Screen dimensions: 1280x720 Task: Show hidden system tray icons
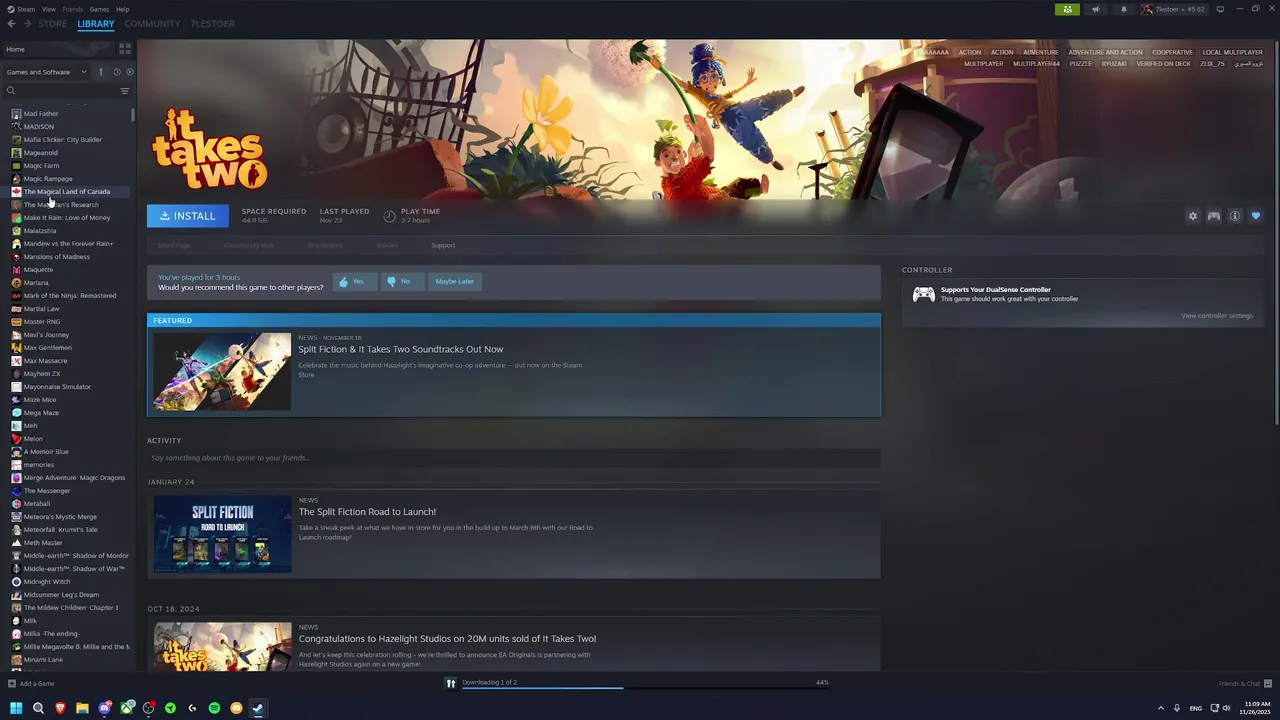coord(1160,708)
